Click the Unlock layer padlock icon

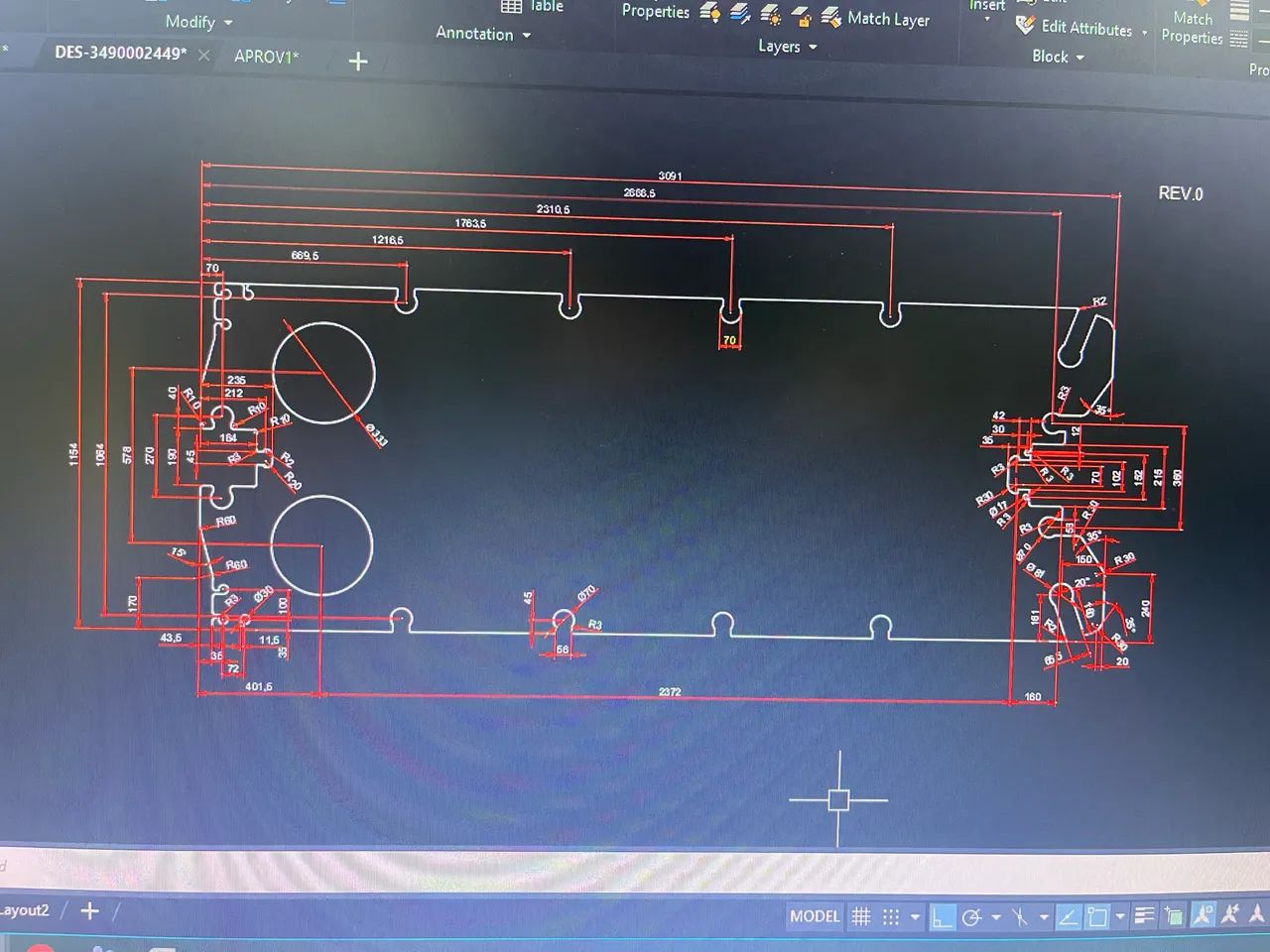802,16
